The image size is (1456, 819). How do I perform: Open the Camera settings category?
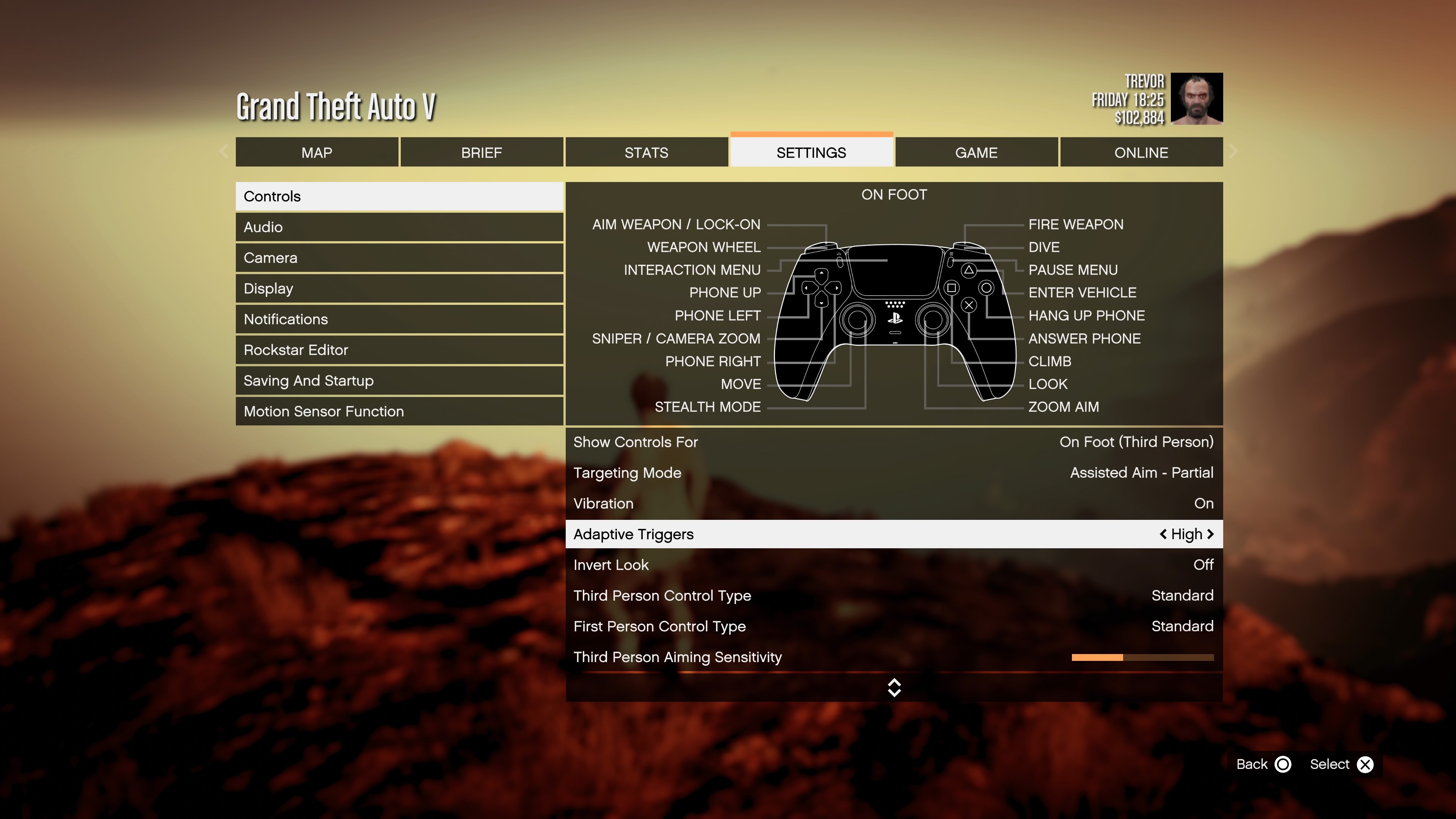coord(399,258)
